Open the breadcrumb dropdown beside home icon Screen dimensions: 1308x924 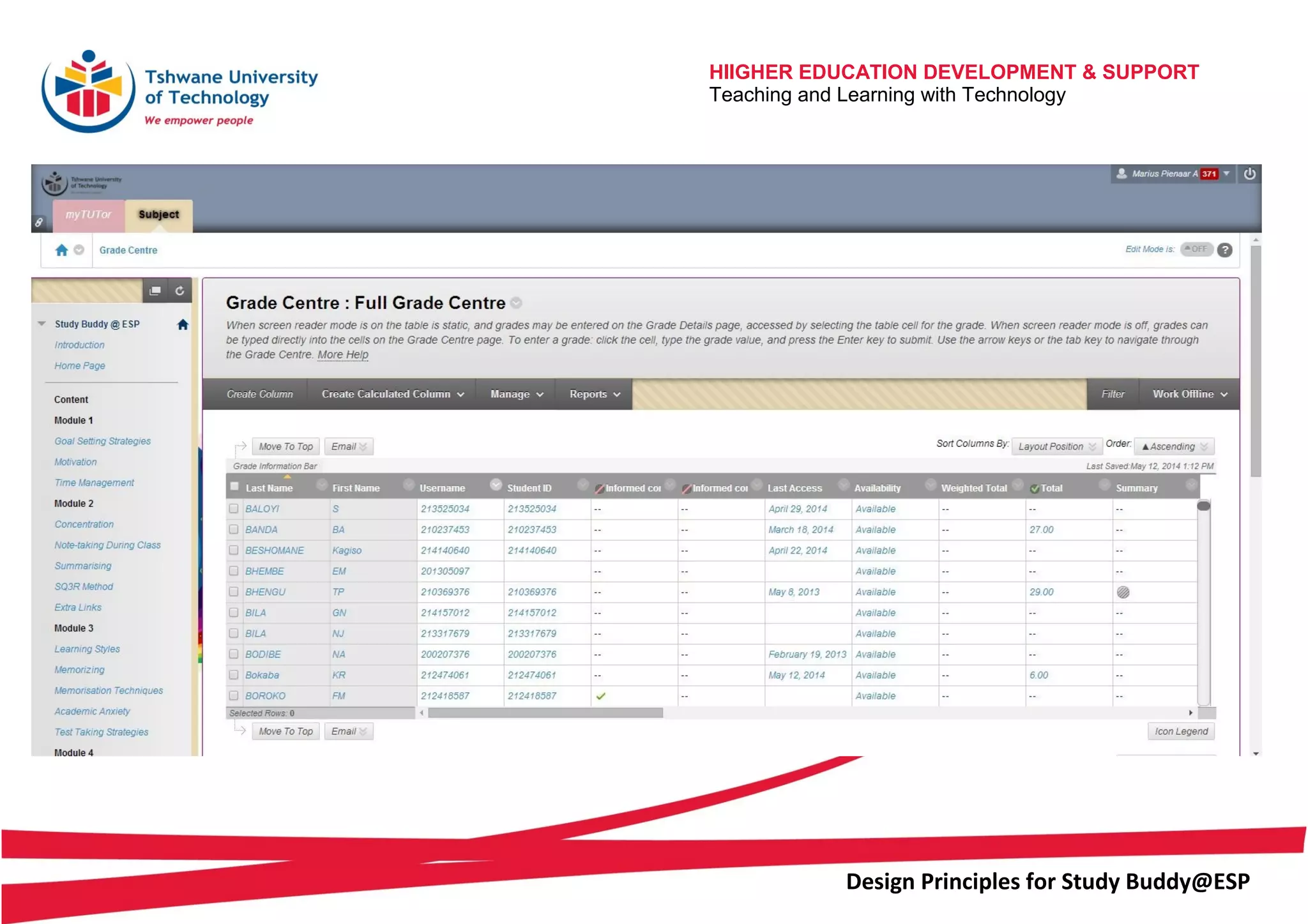coord(79,250)
